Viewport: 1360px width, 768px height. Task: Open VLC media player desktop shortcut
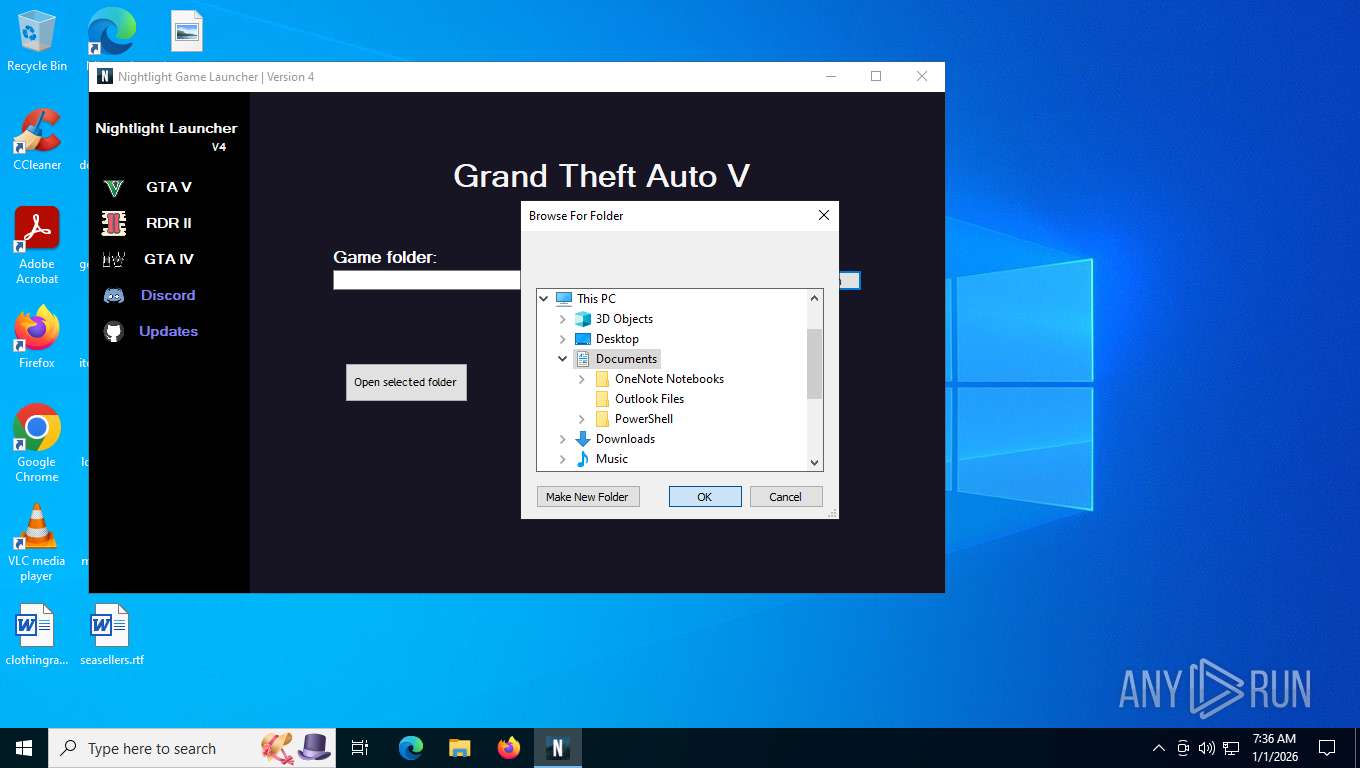click(37, 543)
